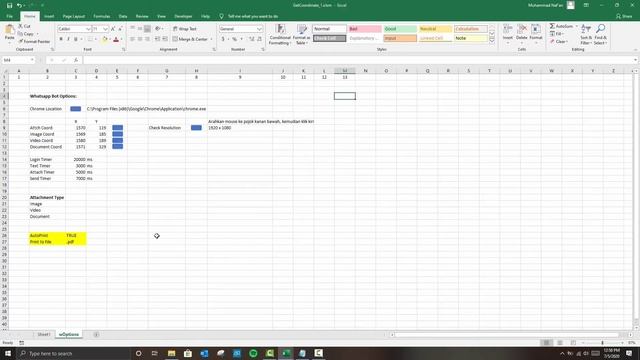This screenshot has width=640, height=360.
Task: Toggle underline formatting
Action: click(76, 39)
